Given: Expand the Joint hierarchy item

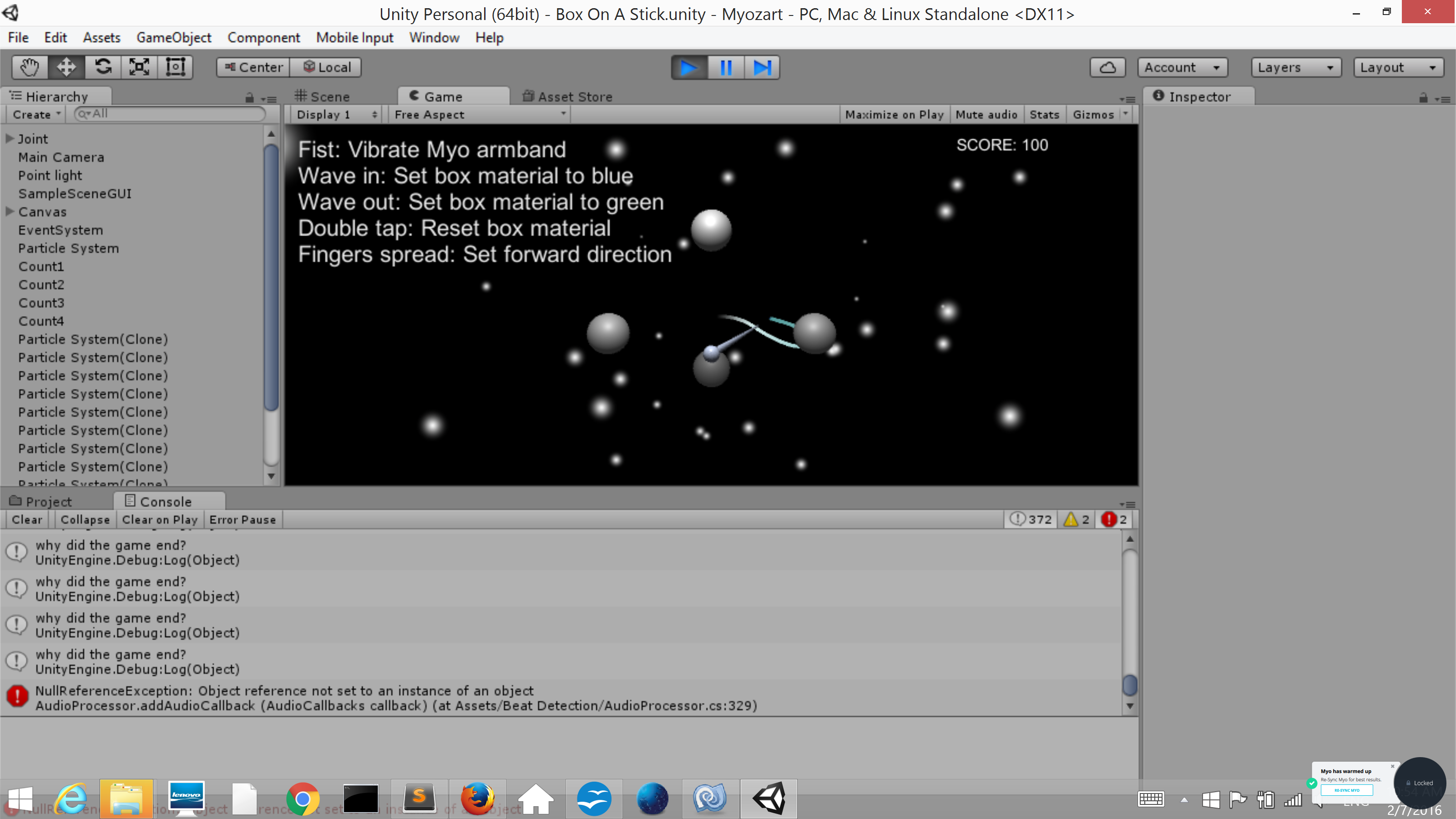Looking at the screenshot, I should coord(10,138).
